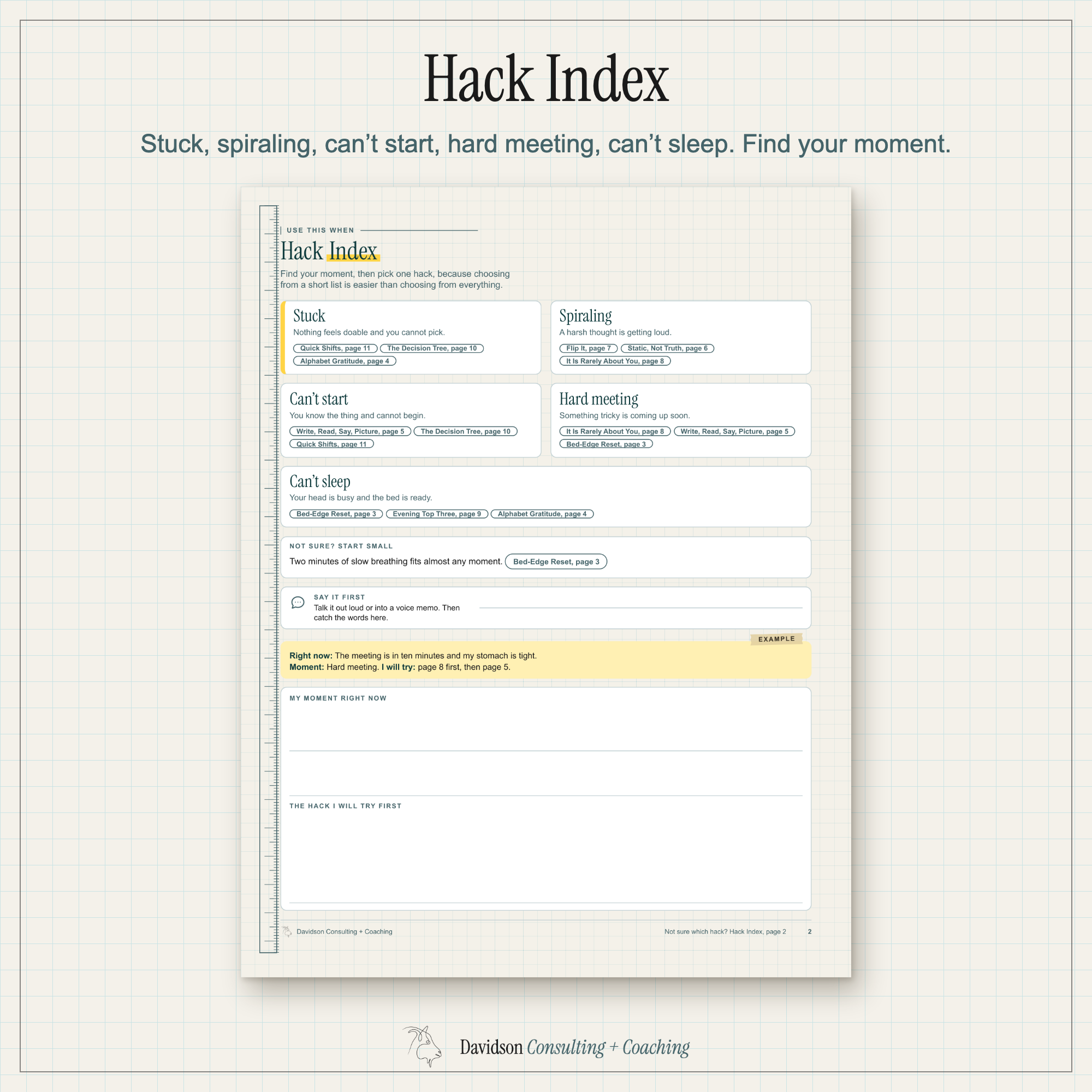This screenshot has width=1092, height=1092.
Task: Click the goat logo beside Davidson Consulting + Coaching at the bottom
Action: click(422, 1046)
